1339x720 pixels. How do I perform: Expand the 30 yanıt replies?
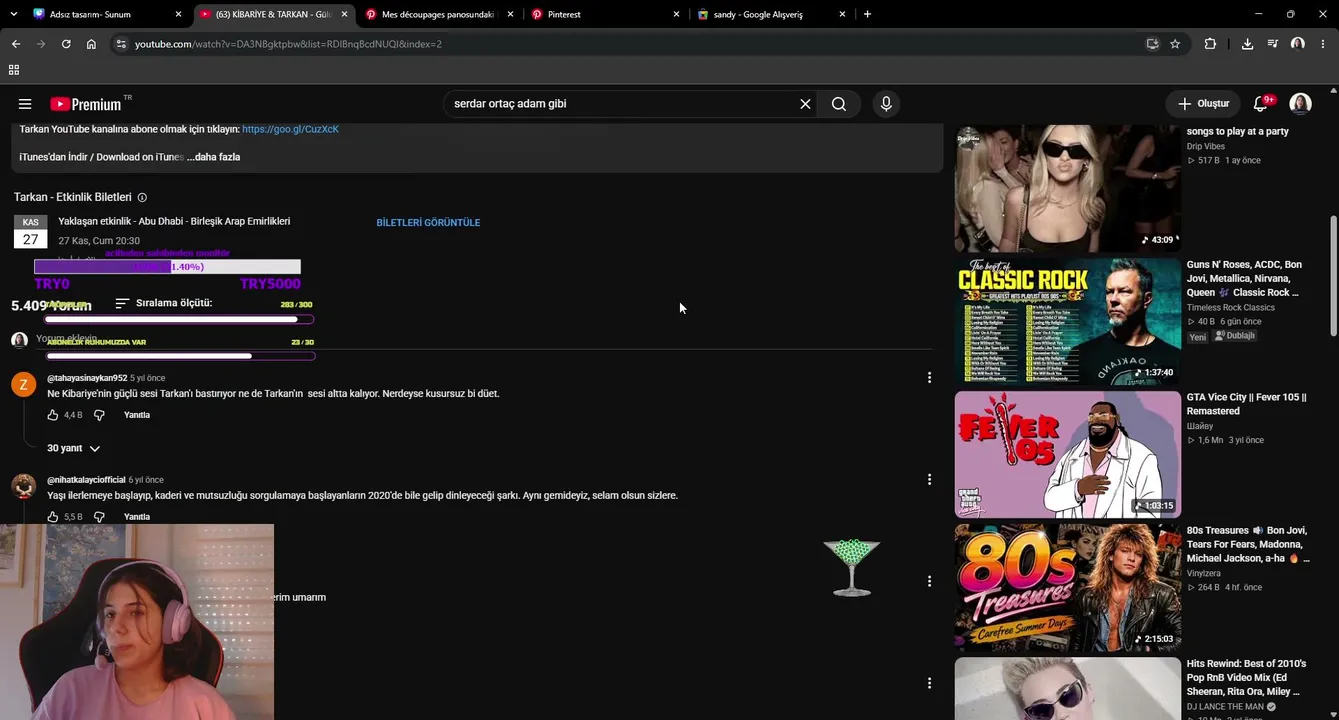coord(74,448)
